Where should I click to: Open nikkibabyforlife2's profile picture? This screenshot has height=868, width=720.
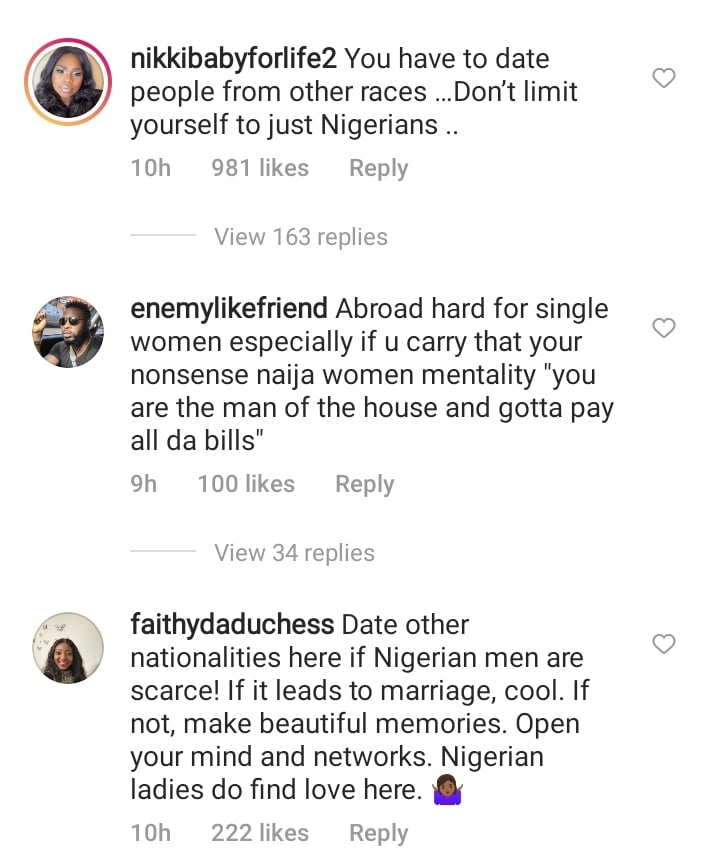click(x=67, y=82)
